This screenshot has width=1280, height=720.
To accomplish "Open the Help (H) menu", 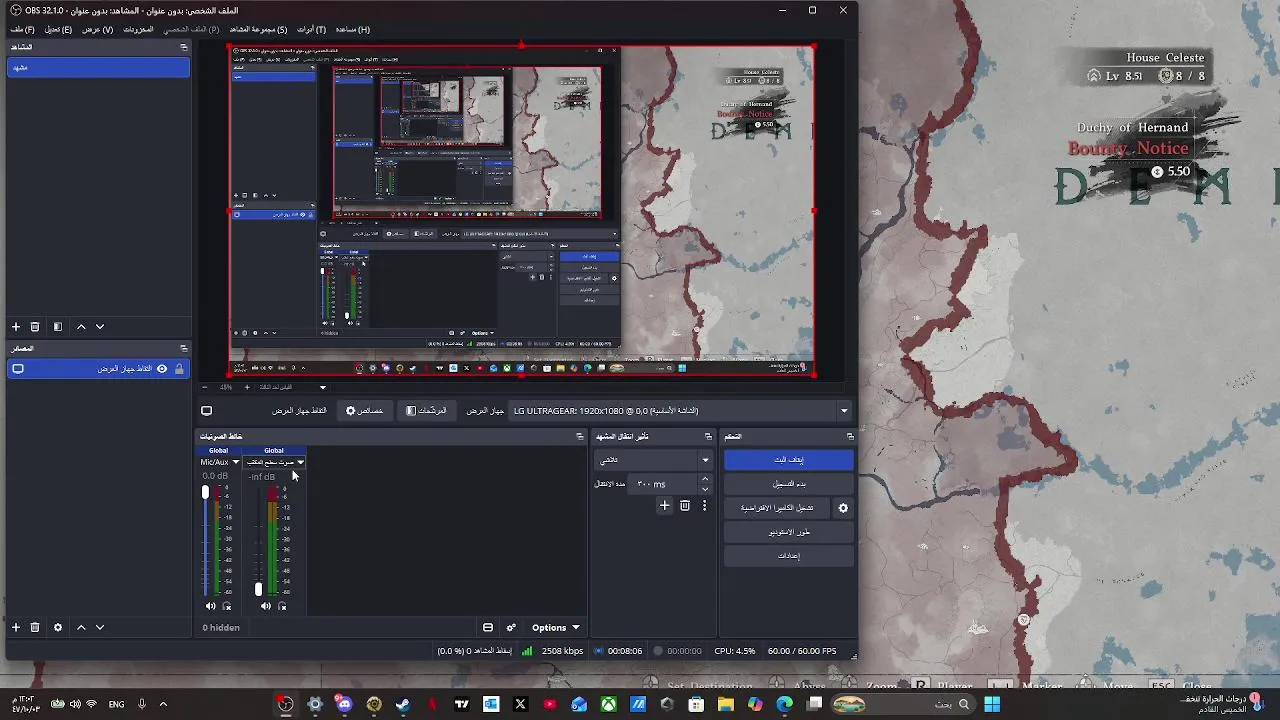I will pyautogui.click(x=352, y=29).
